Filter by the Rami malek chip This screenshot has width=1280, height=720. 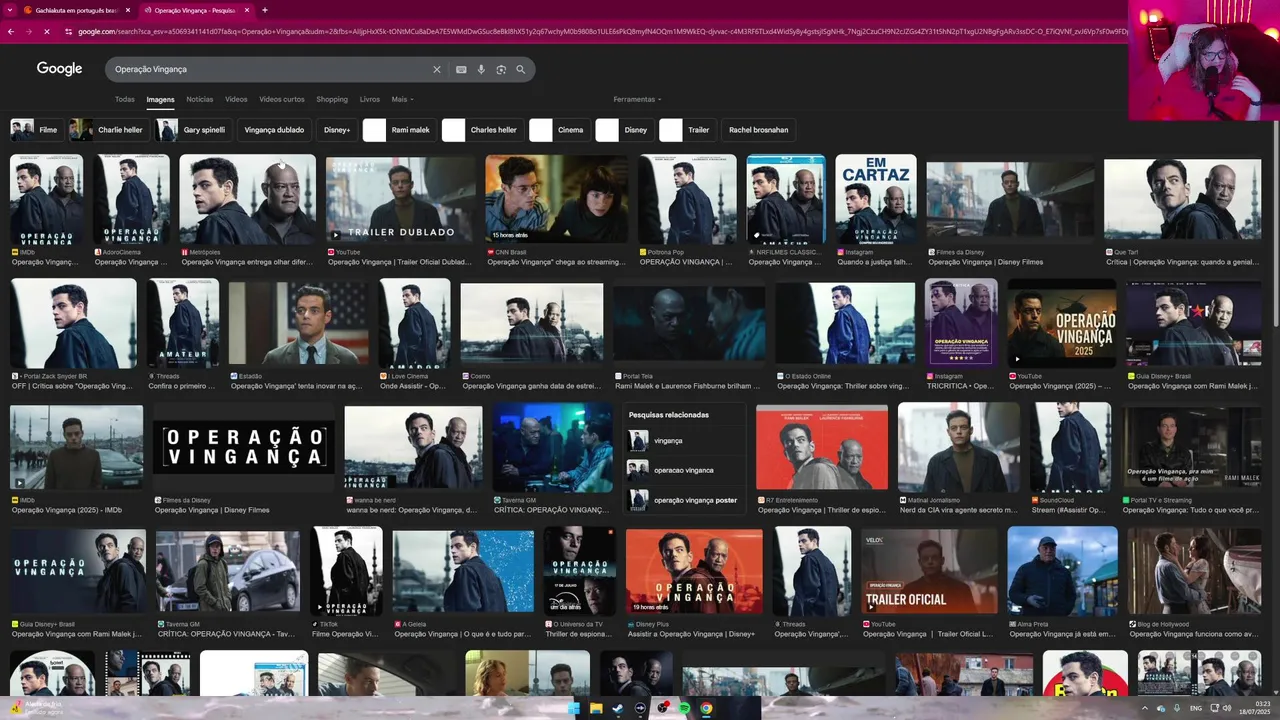point(399,130)
